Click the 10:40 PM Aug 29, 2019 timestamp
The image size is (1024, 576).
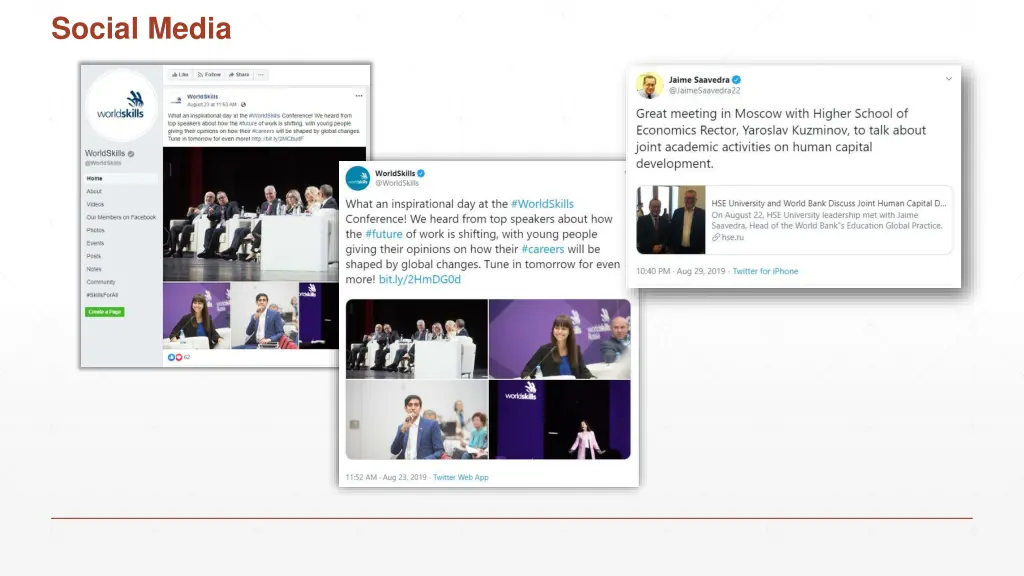click(680, 271)
